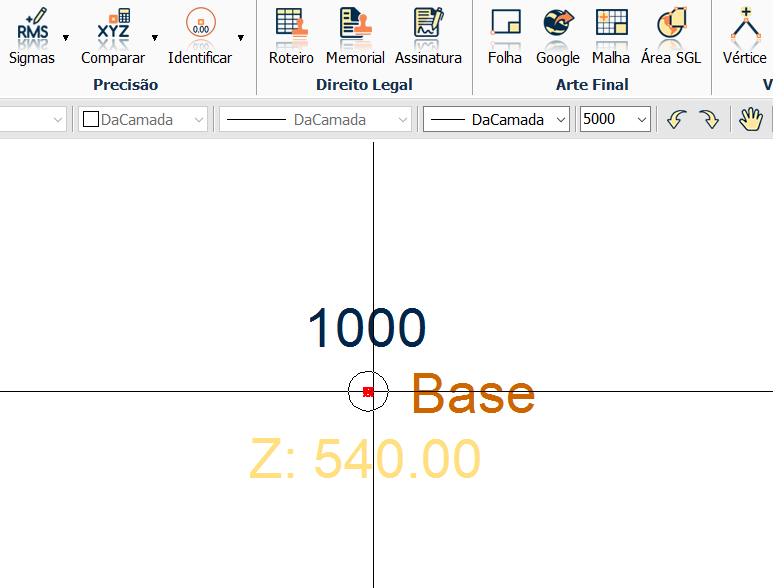Click the redo curved arrow
The image size is (773, 588).
[x=709, y=120]
